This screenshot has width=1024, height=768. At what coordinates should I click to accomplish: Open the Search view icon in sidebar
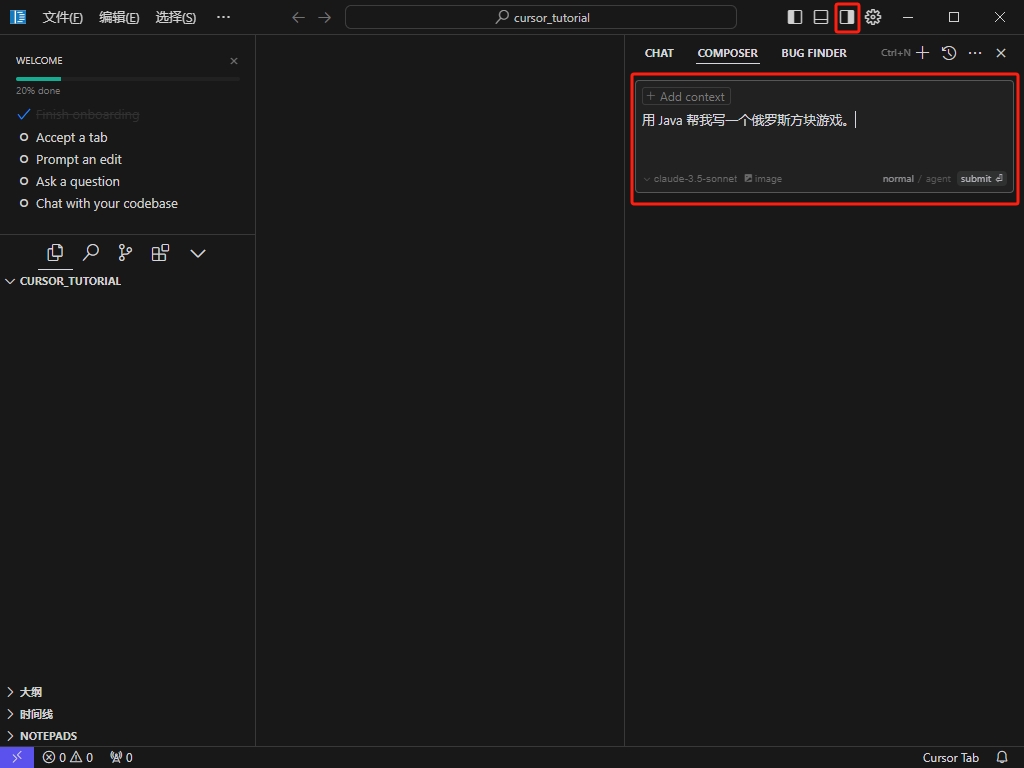pos(90,253)
